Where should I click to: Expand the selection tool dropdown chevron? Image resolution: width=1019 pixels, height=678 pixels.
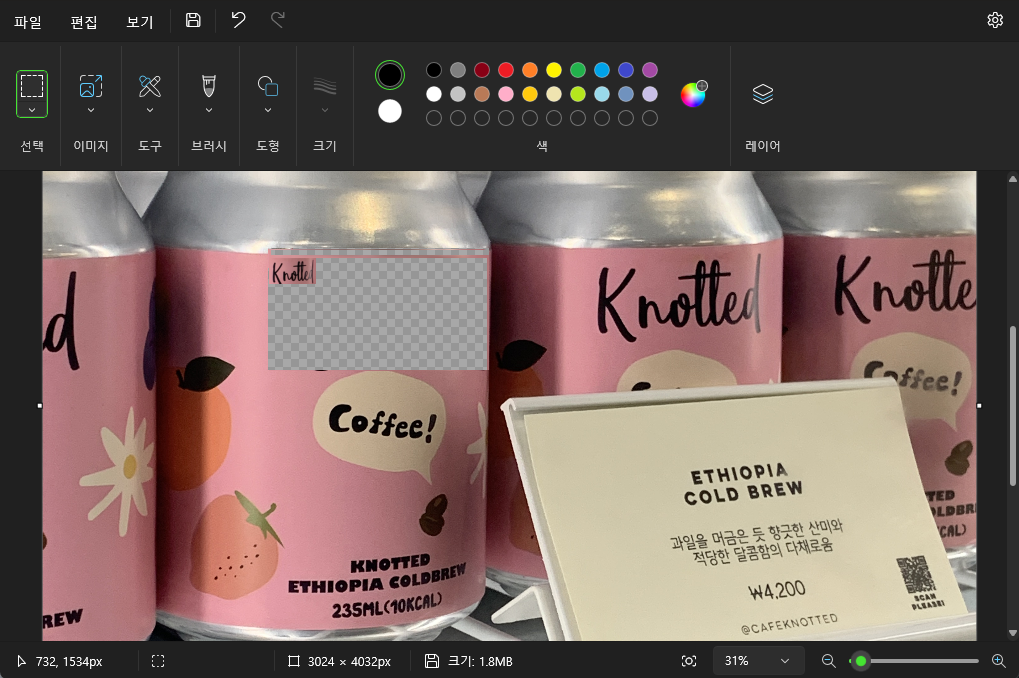tap(32, 110)
